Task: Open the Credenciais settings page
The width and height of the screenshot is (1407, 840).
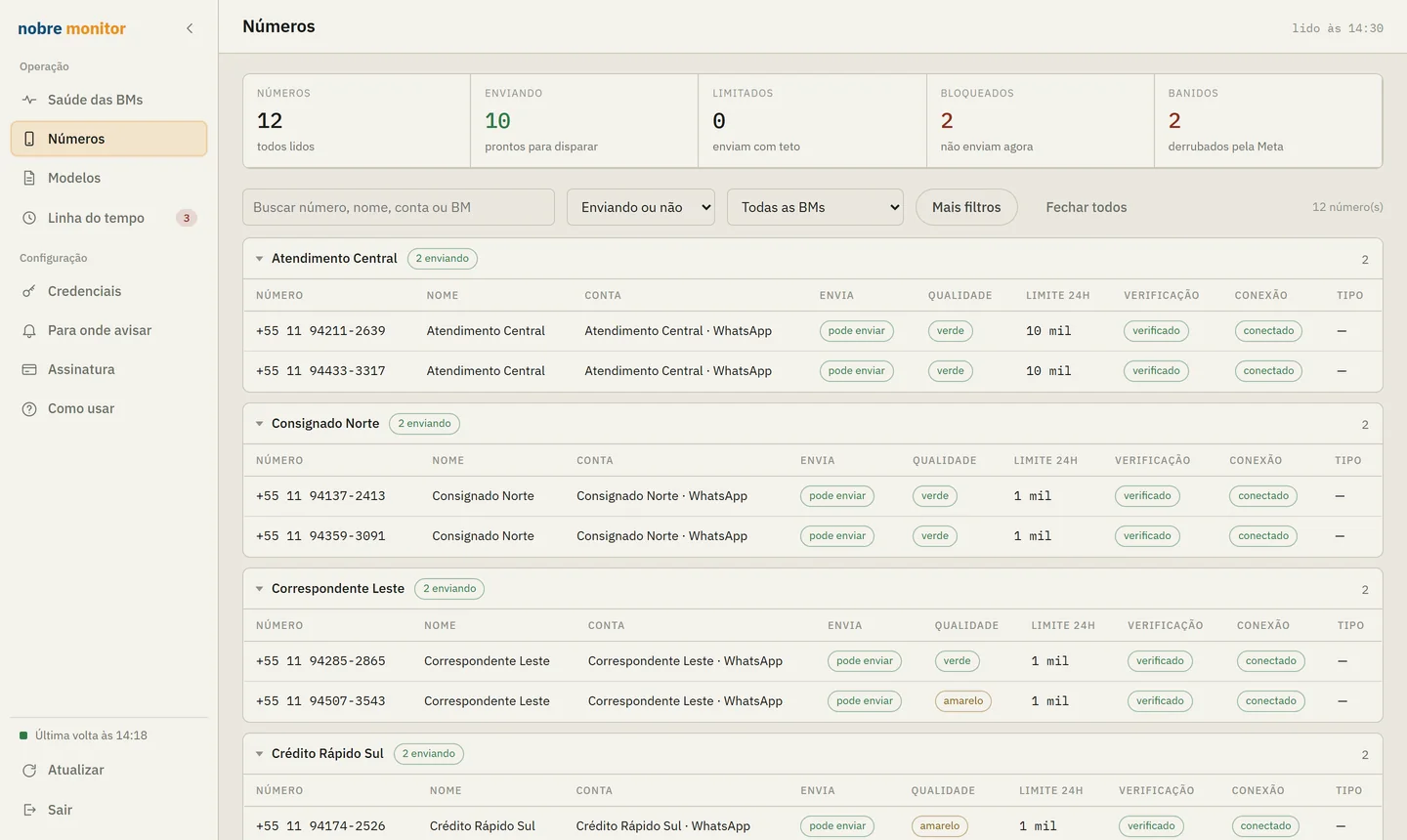Action: pos(108,291)
